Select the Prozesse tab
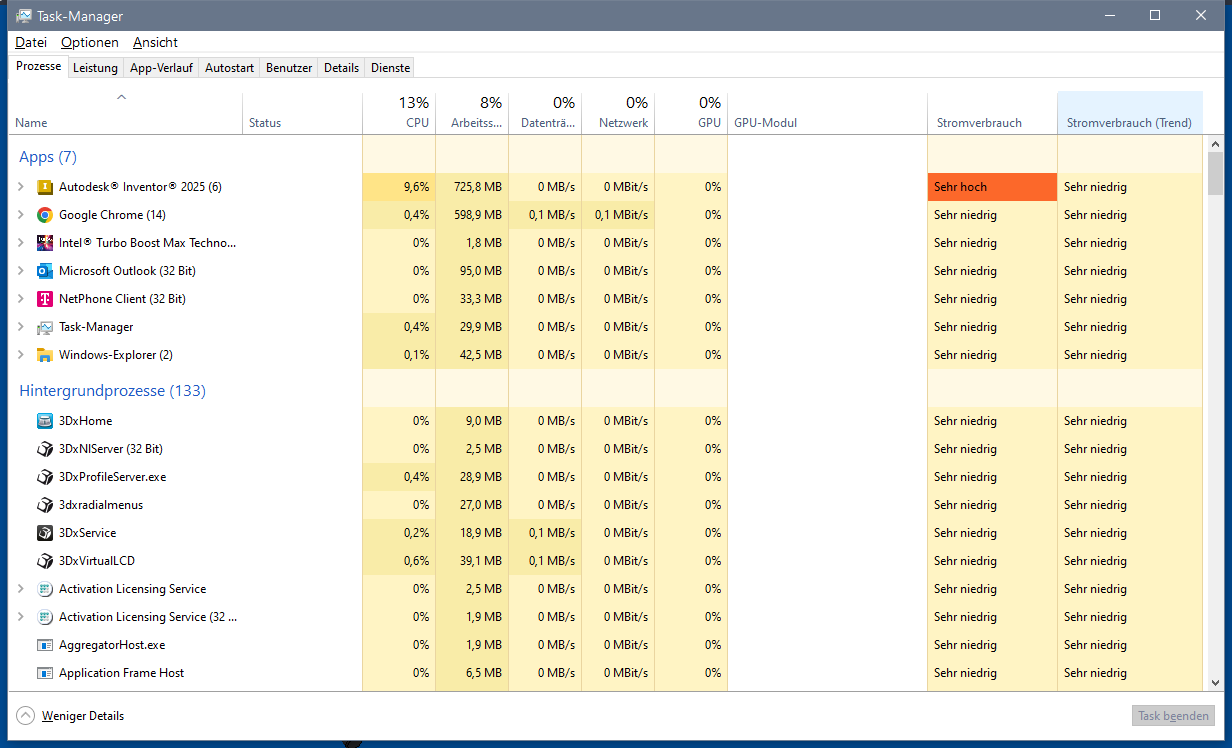Viewport: 1232px width, 748px height. (x=39, y=66)
